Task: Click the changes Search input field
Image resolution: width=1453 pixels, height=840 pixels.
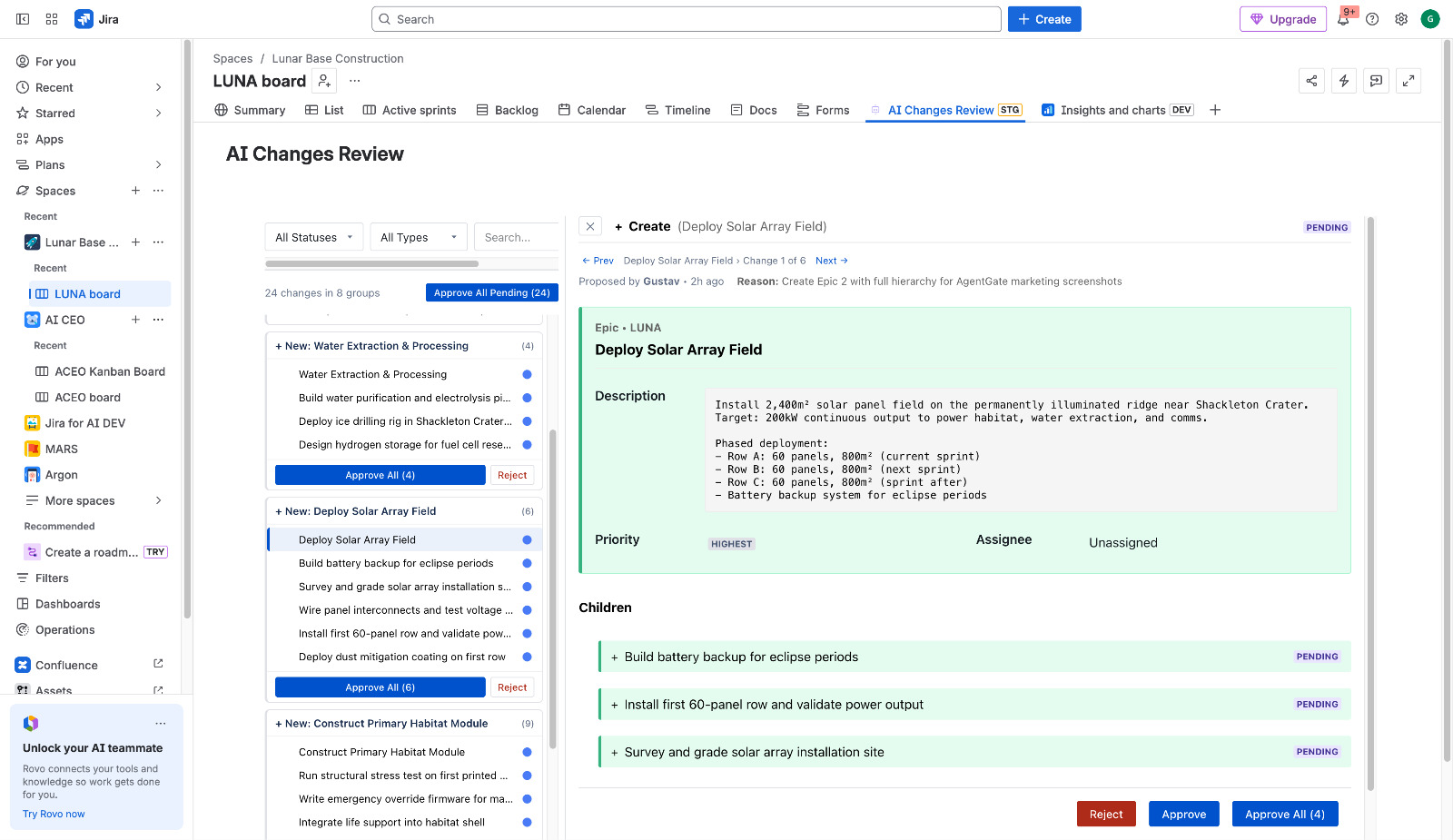Action: coord(516,237)
